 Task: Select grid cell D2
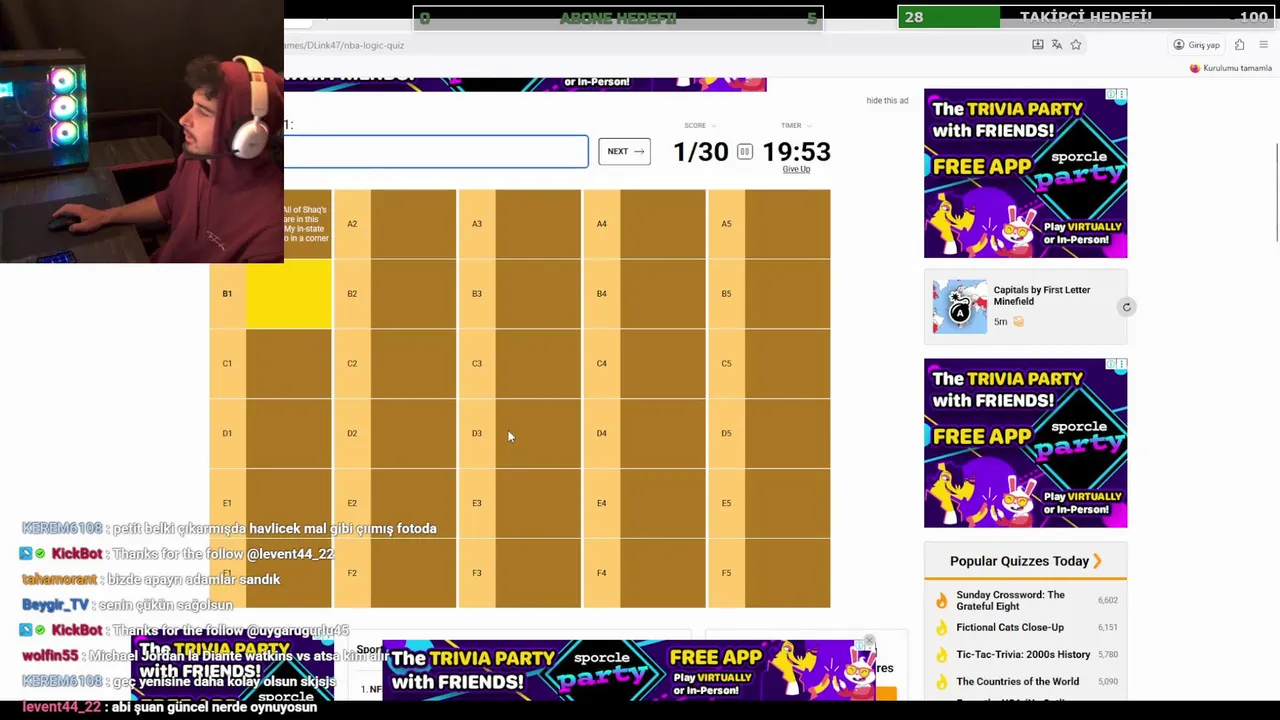(x=394, y=434)
